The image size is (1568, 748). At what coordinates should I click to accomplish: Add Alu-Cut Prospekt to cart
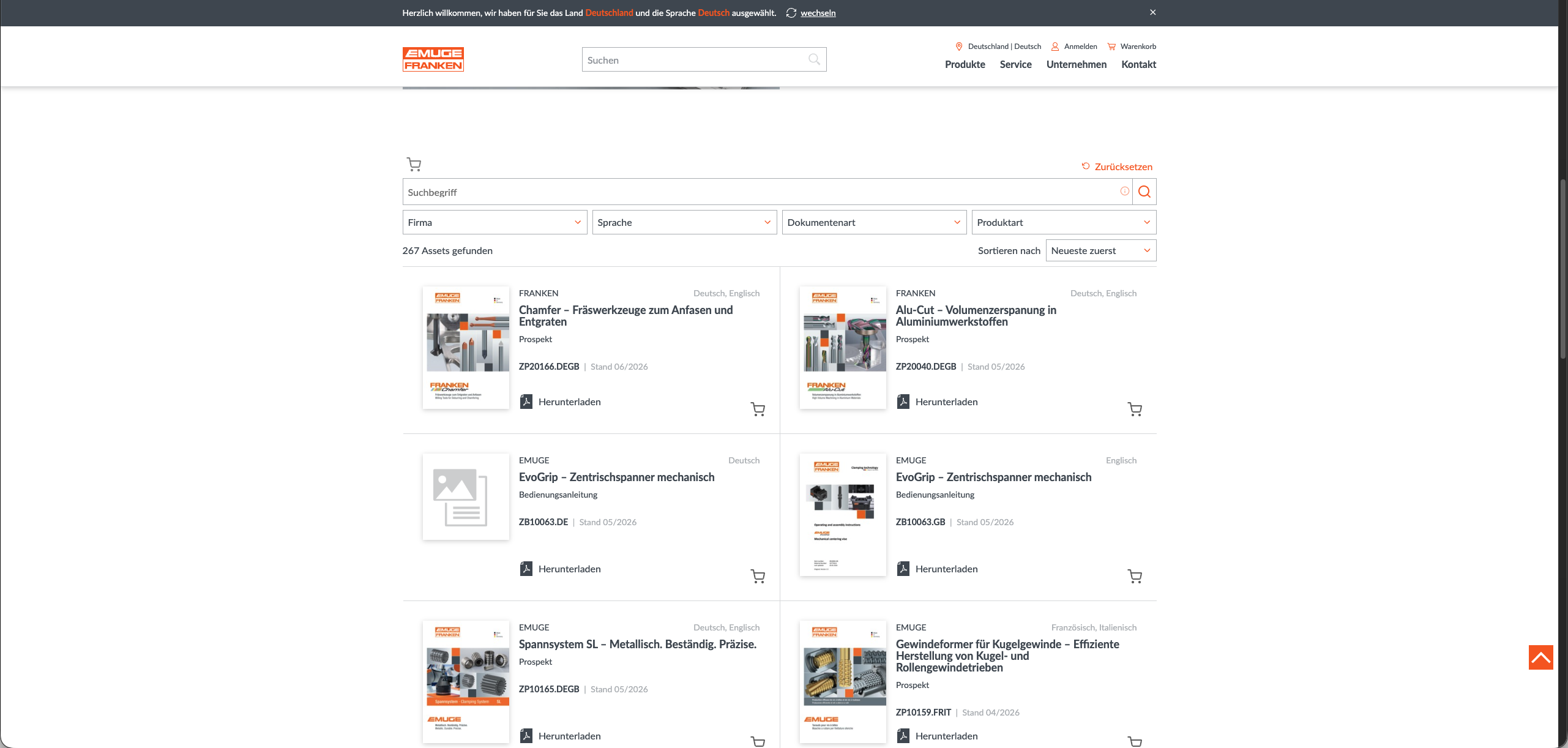point(1135,409)
